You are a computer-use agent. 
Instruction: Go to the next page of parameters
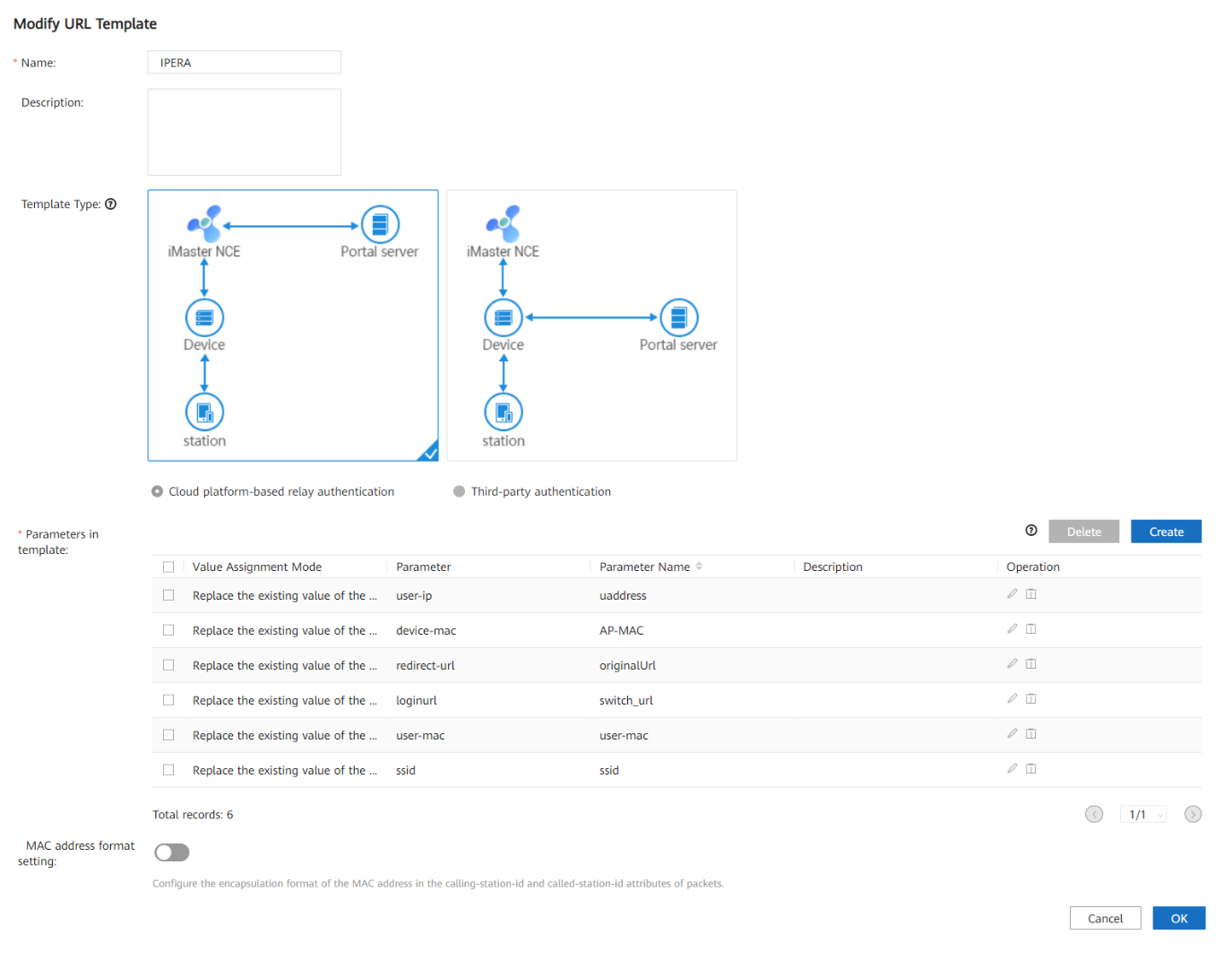tap(1193, 814)
